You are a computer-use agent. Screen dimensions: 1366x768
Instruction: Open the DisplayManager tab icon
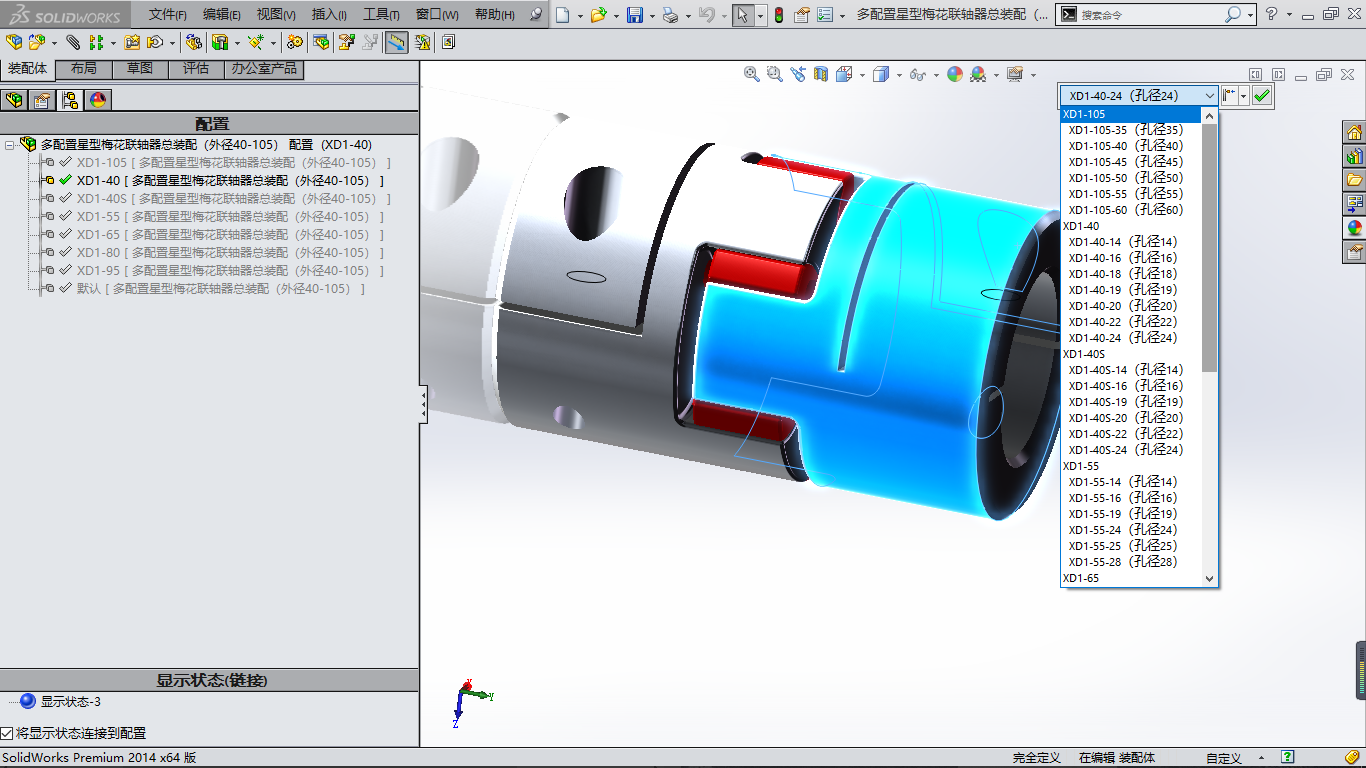pos(97,99)
